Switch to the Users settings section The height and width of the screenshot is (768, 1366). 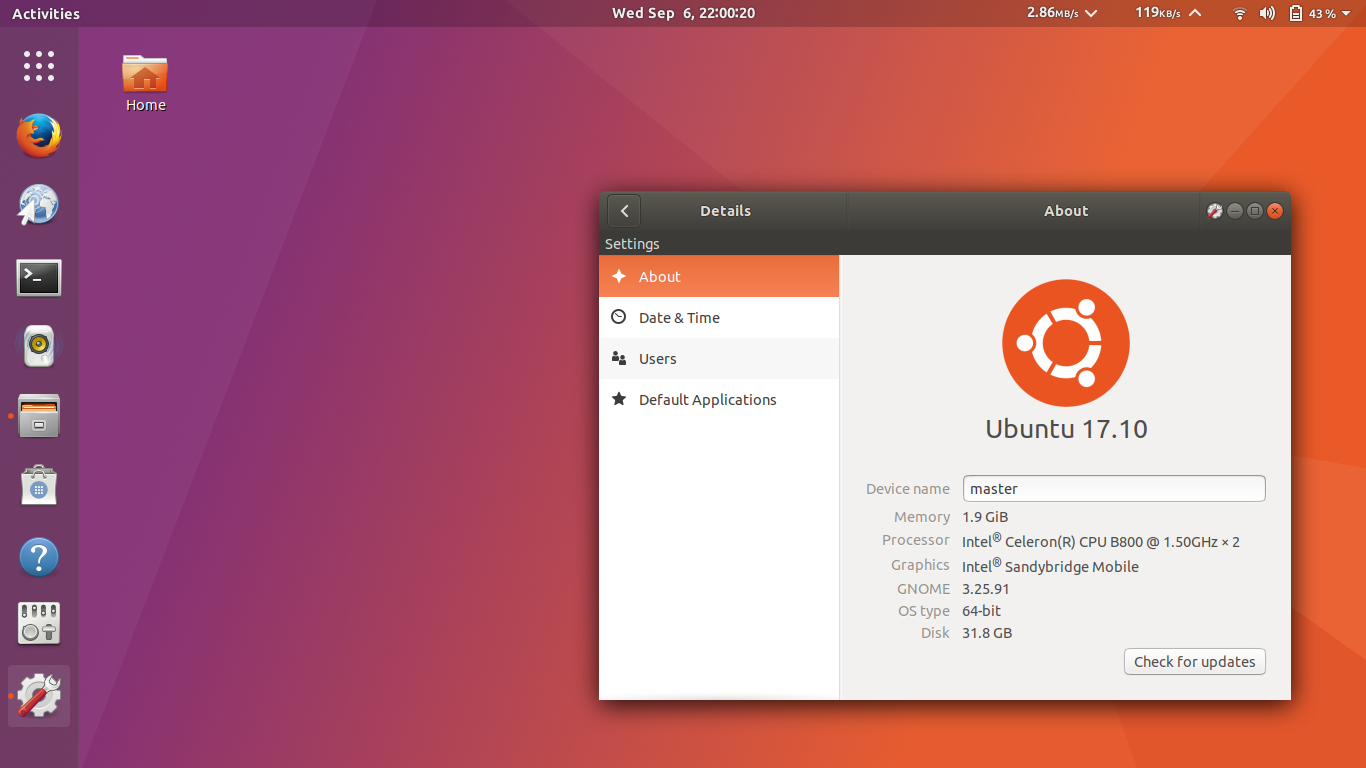[x=658, y=358]
